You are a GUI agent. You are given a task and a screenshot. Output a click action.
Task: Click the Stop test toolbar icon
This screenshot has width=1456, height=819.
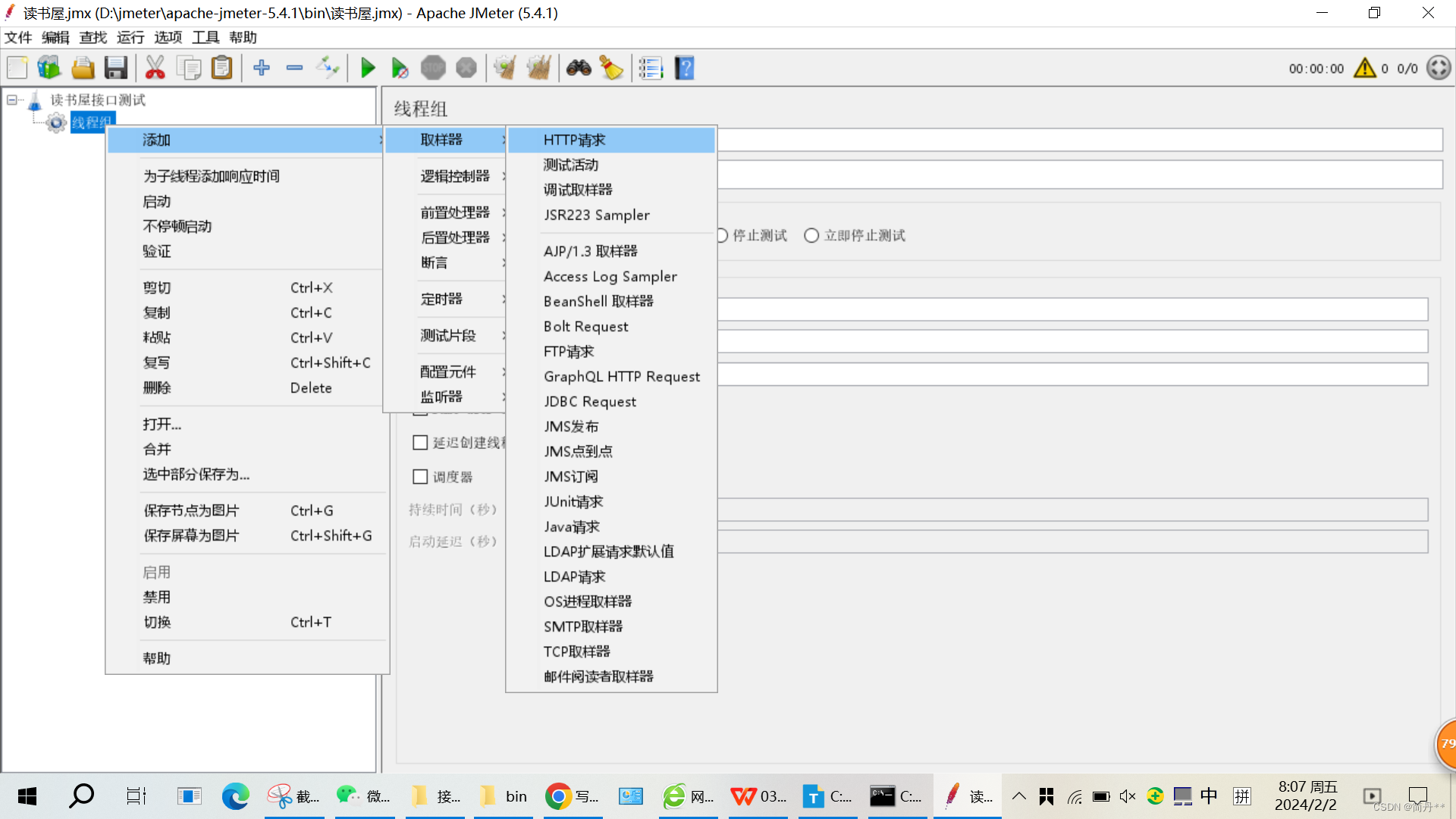click(x=433, y=68)
